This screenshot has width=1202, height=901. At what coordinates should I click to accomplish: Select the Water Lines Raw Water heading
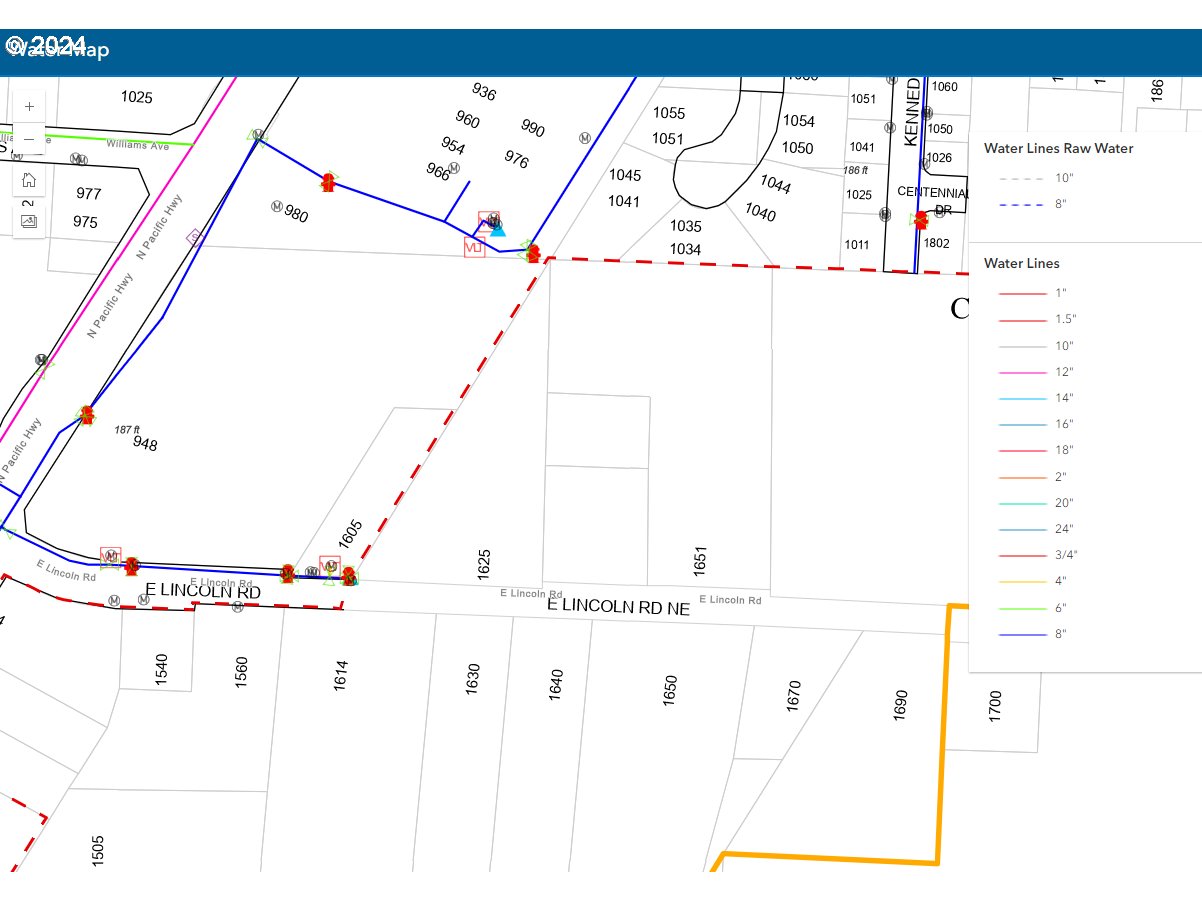pyautogui.click(x=1058, y=149)
